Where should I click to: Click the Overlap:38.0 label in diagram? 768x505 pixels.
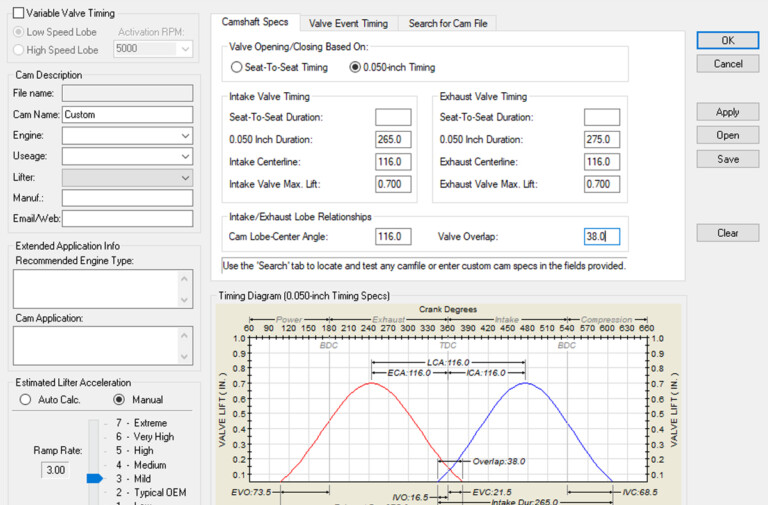(x=499, y=461)
